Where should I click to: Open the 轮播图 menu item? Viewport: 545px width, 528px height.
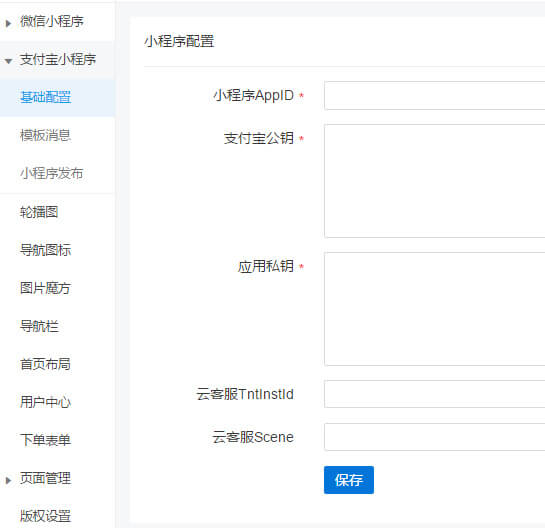coord(39,212)
